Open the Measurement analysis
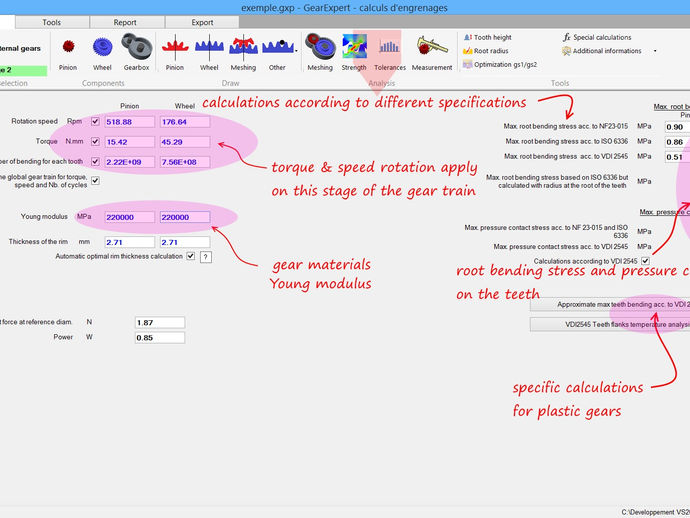Viewport: 690px width, 518px height. [432, 52]
